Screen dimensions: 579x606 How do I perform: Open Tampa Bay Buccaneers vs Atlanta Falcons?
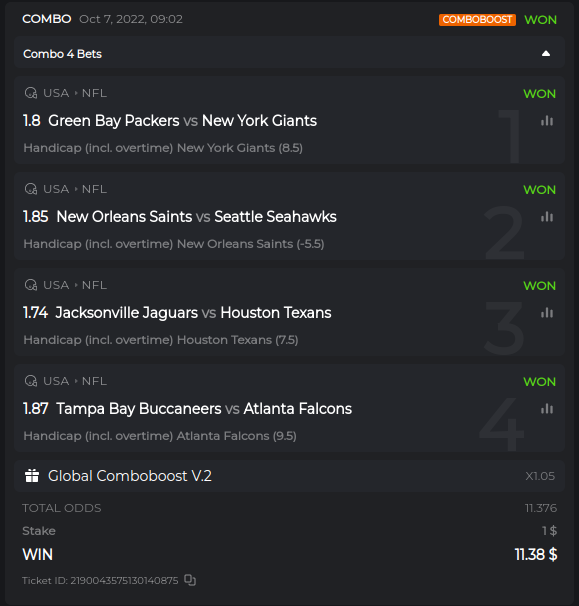(204, 409)
